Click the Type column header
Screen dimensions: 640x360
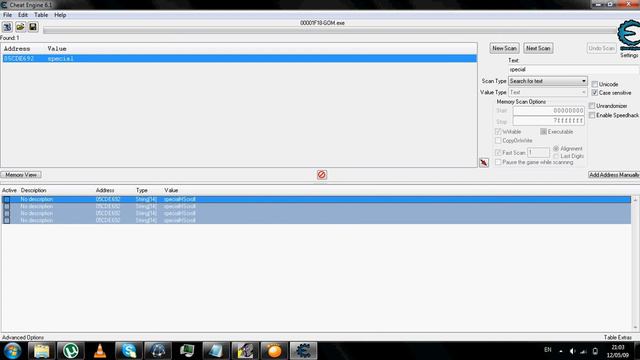tap(142, 190)
